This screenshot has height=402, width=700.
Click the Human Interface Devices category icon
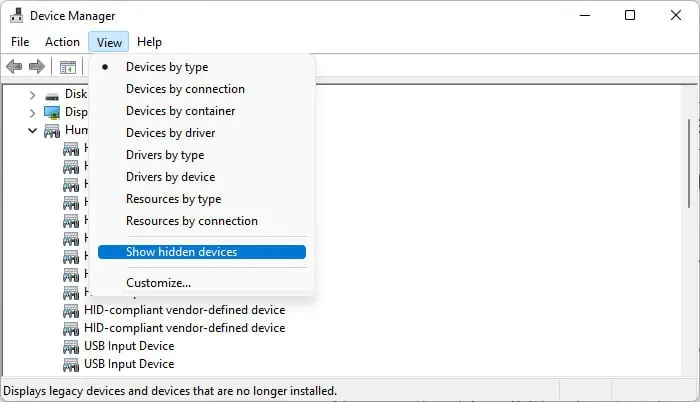pos(52,130)
